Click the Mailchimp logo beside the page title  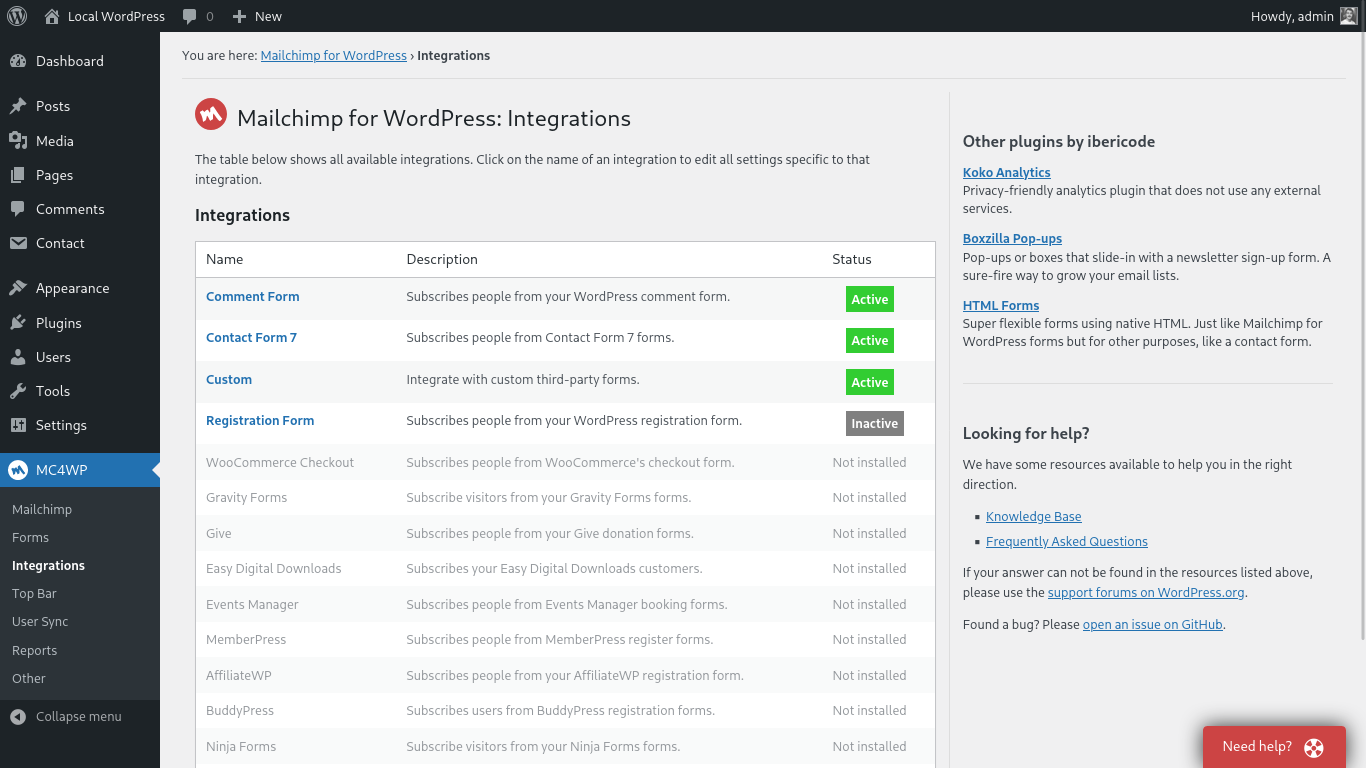pyautogui.click(x=210, y=114)
